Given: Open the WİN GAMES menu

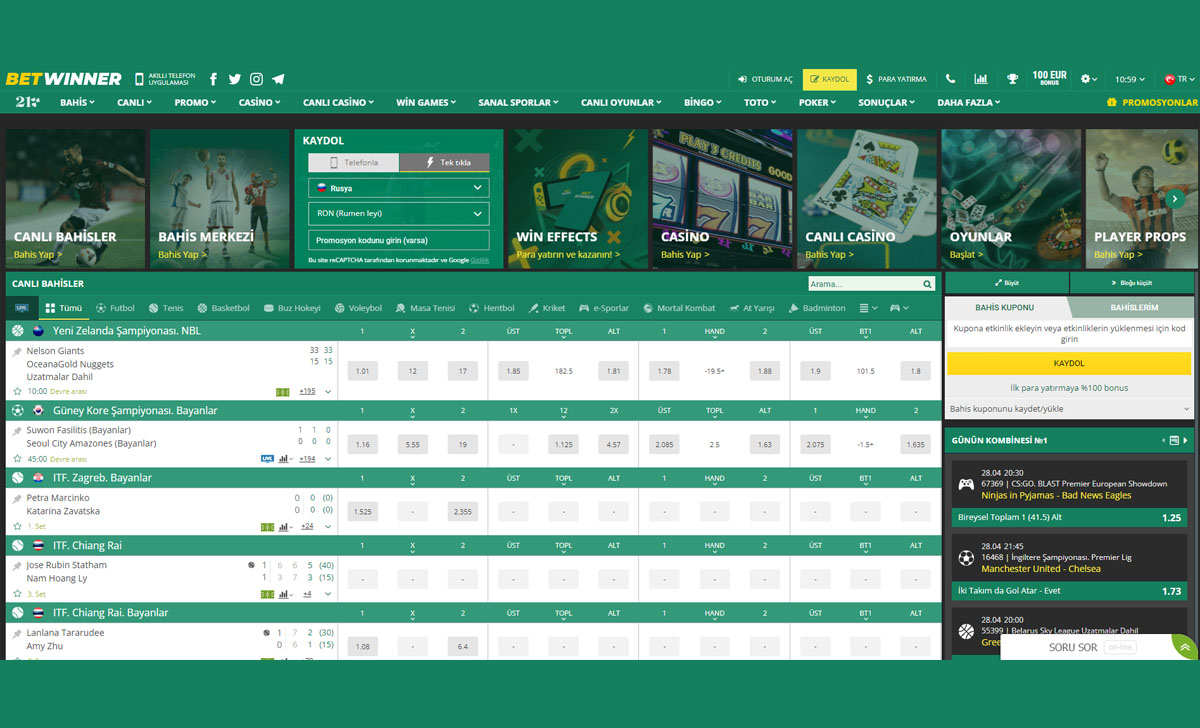Looking at the screenshot, I should 427,102.
